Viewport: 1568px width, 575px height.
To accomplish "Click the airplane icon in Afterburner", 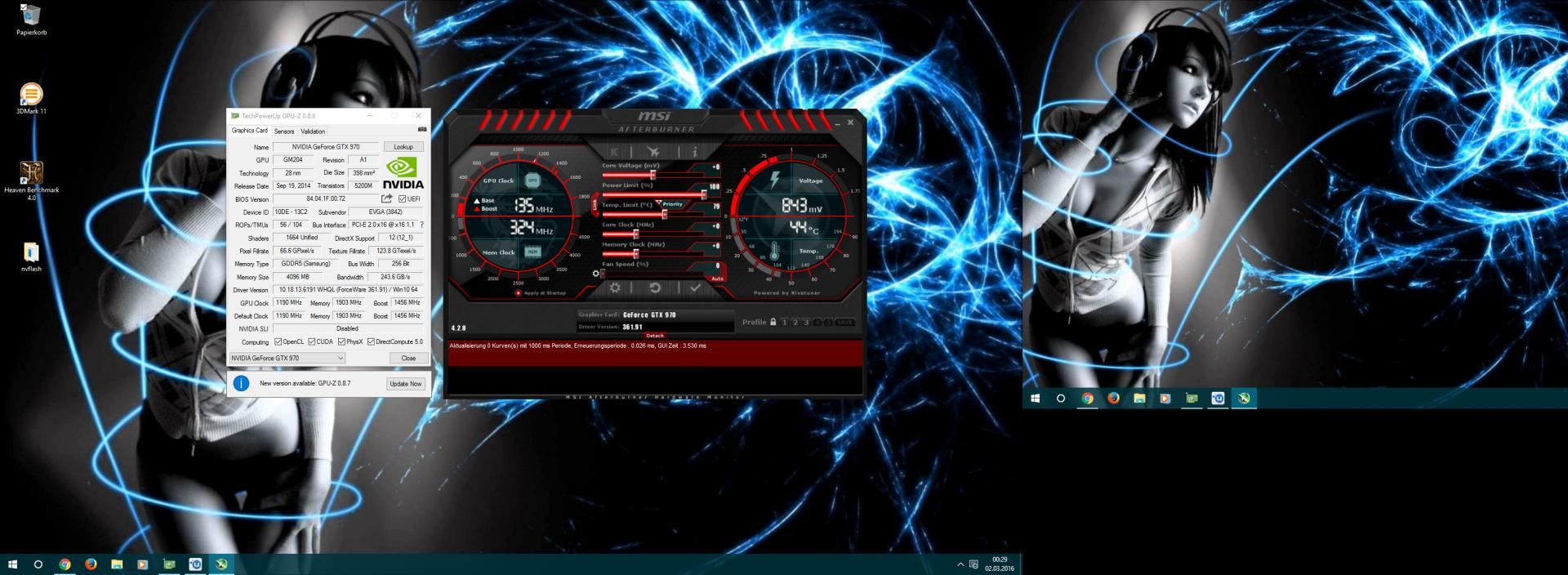I will coord(653,152).
